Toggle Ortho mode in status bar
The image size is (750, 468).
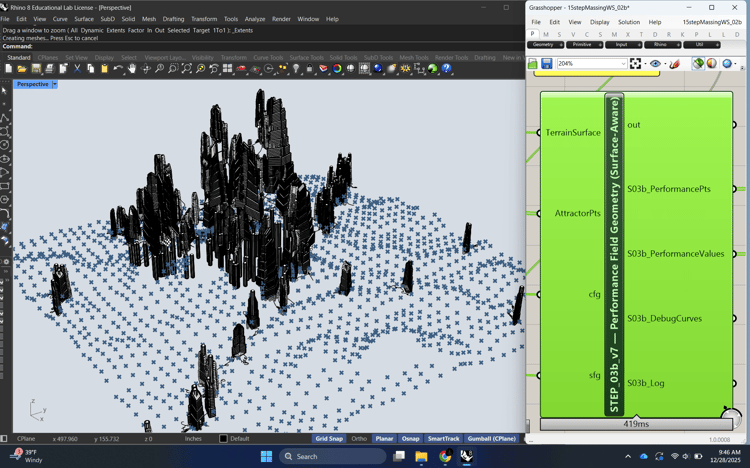pos(359,439)
